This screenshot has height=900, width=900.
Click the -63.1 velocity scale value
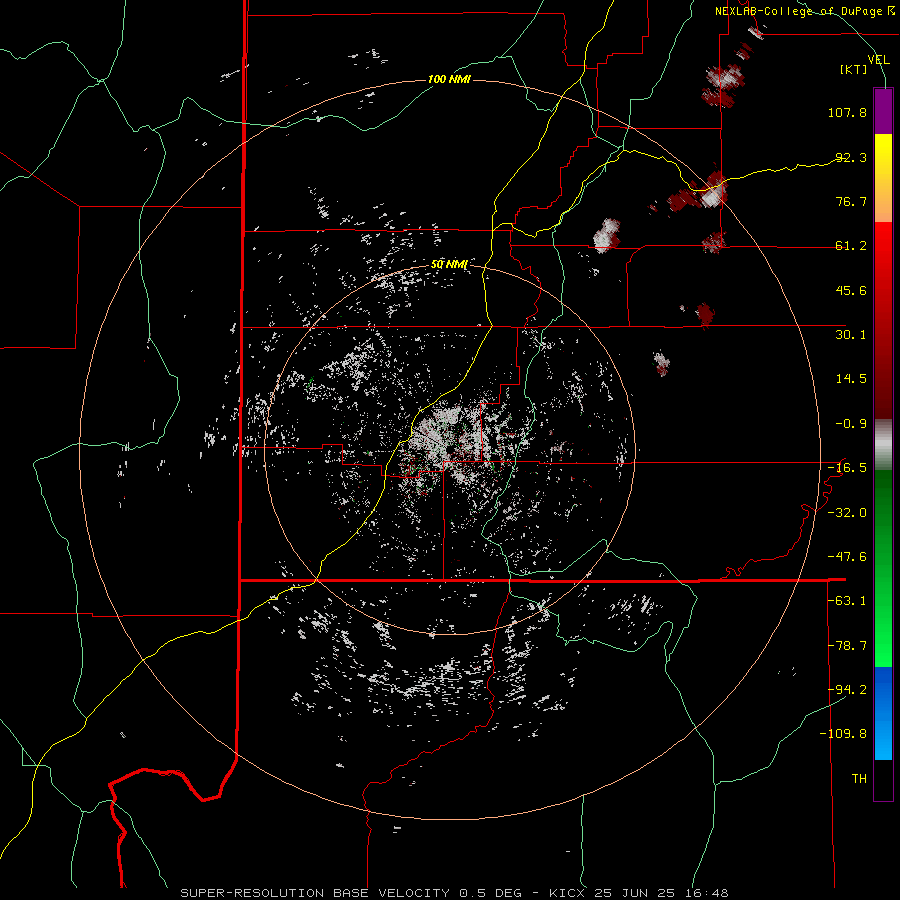[847, 601]
